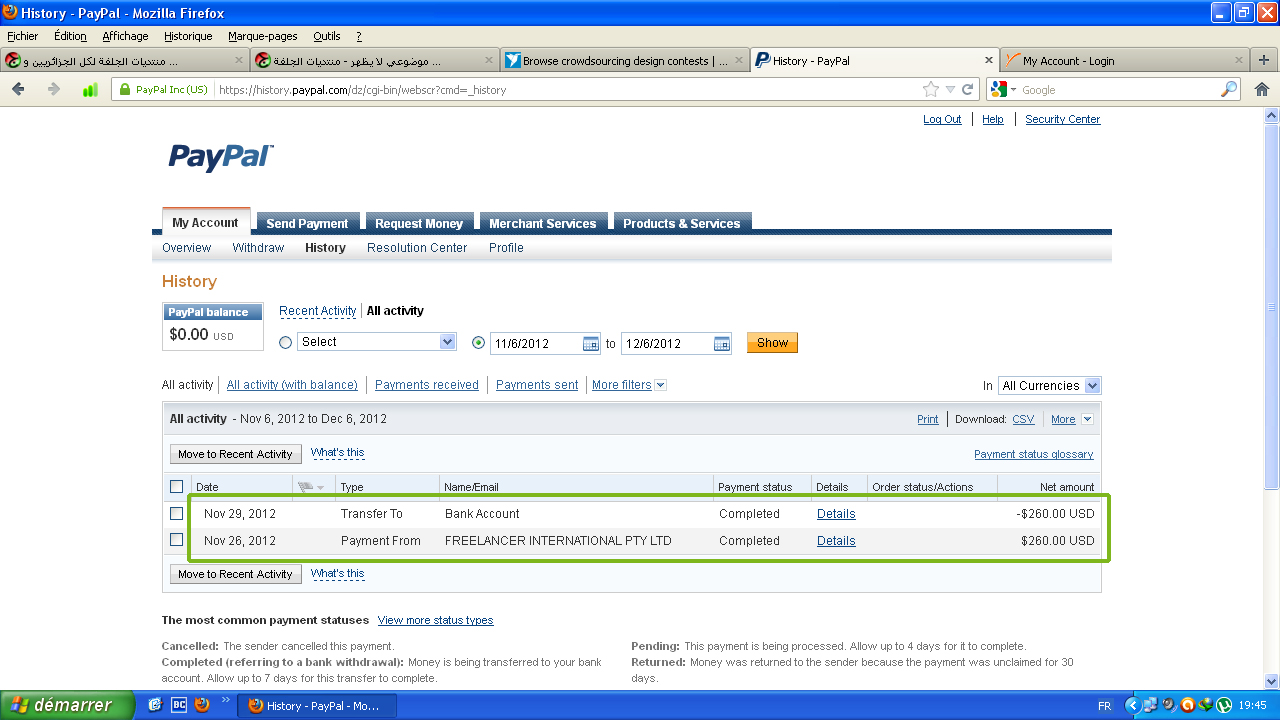Click the start date field 11/6/2012
Image resolution: width=1280 pixels, height=720 pixels.
545,343
